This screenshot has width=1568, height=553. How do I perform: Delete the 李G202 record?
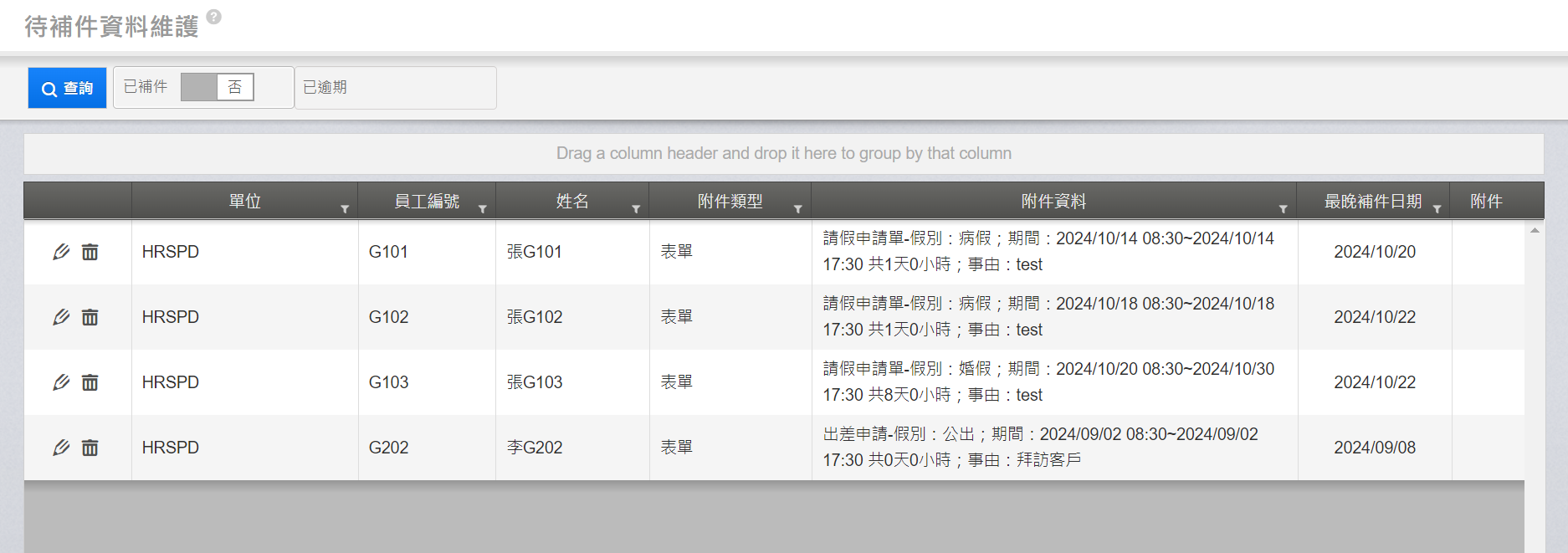pyautogui.click(x=90, y=448)
